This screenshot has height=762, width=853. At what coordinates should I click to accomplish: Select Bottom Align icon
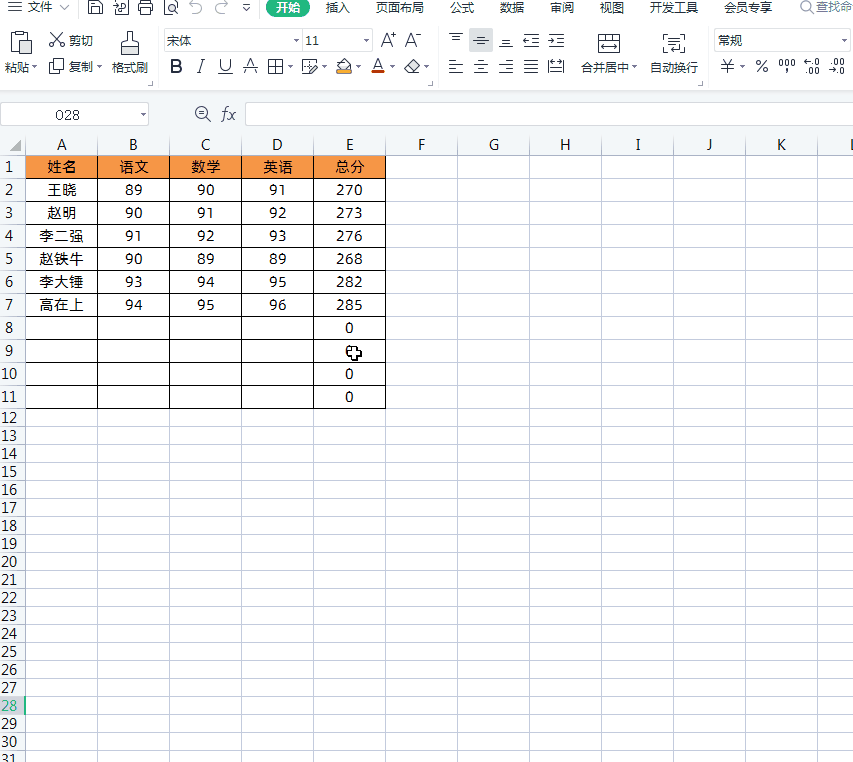tap(506, 40)
